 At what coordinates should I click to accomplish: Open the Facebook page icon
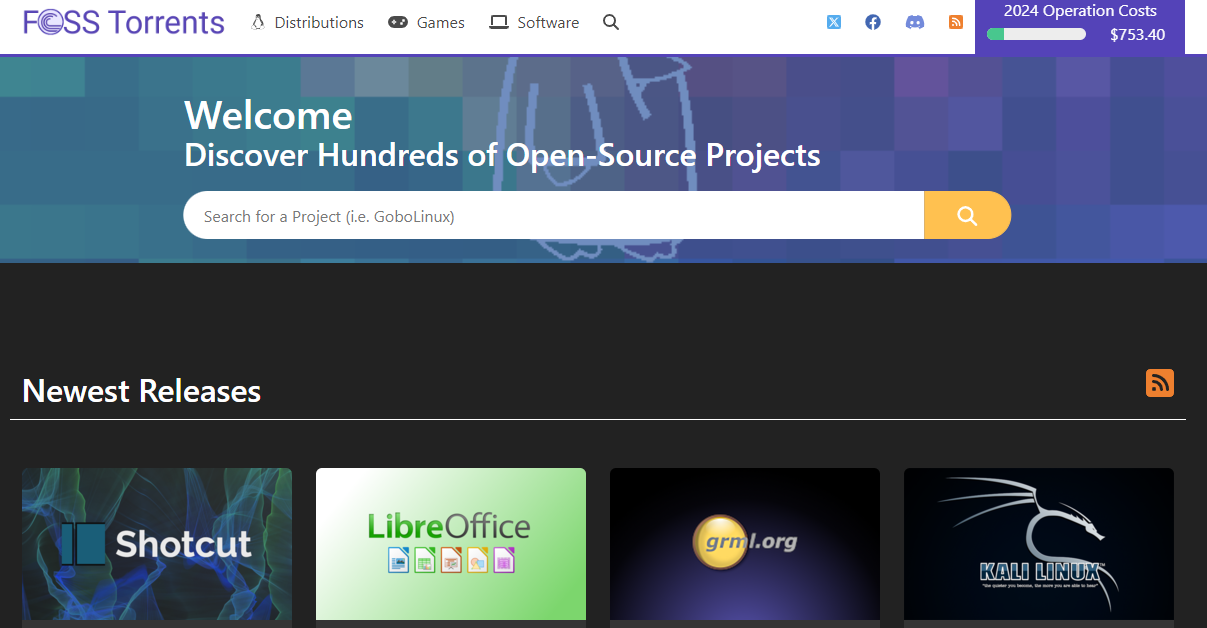(x=872, y=21)
